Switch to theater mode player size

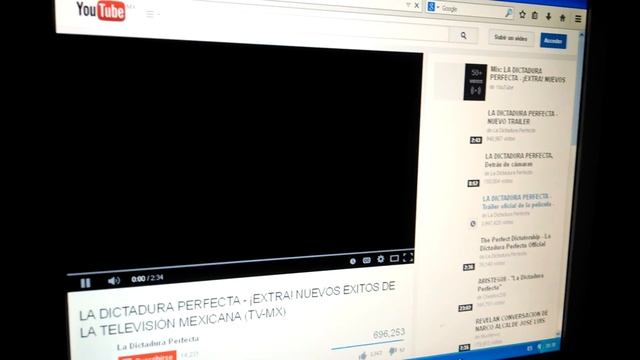(x=394, y=258)
